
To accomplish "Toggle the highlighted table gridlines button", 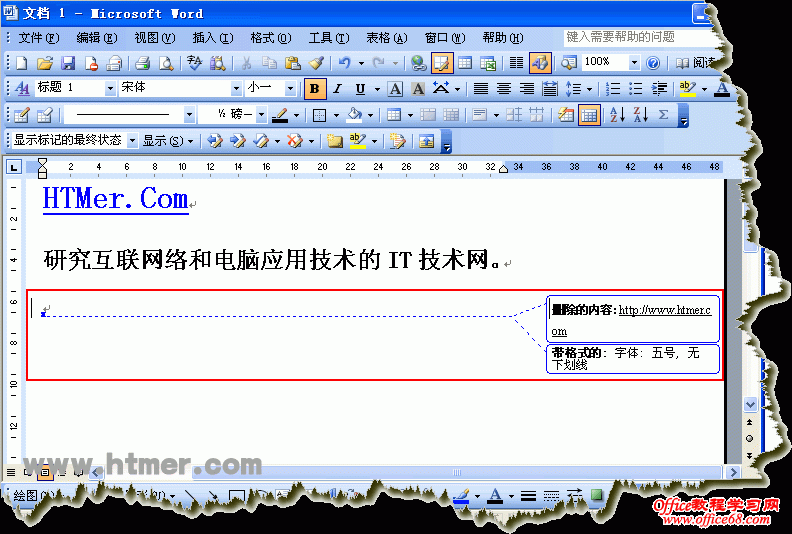I will (589, 115).
